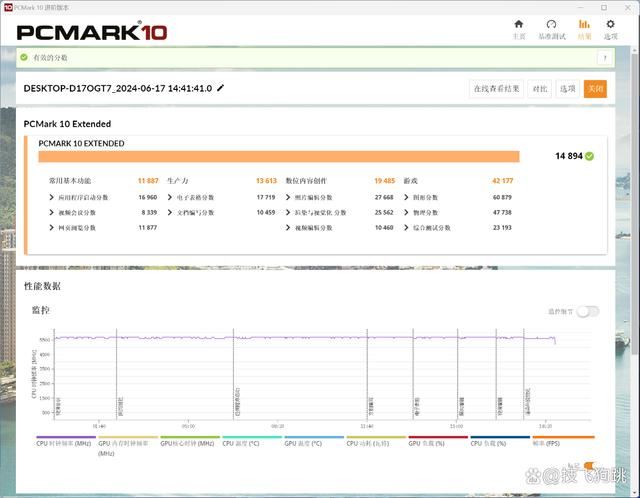Click the Monitoring (监控) heading
This screenshot has height=498, width=640.
(x=40, y=310)
